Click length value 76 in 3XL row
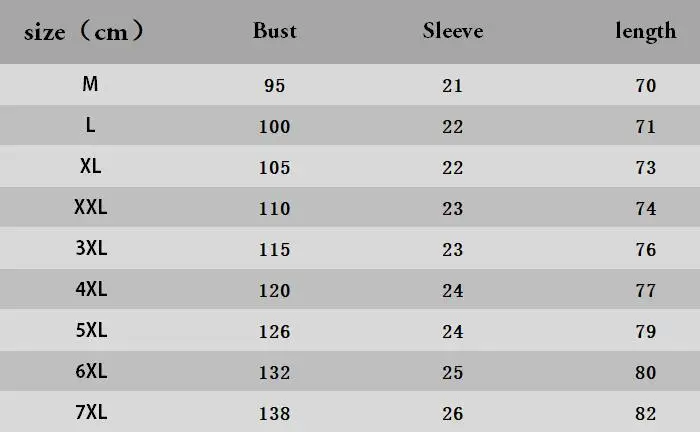700x432 pixels. click(646, 250)
